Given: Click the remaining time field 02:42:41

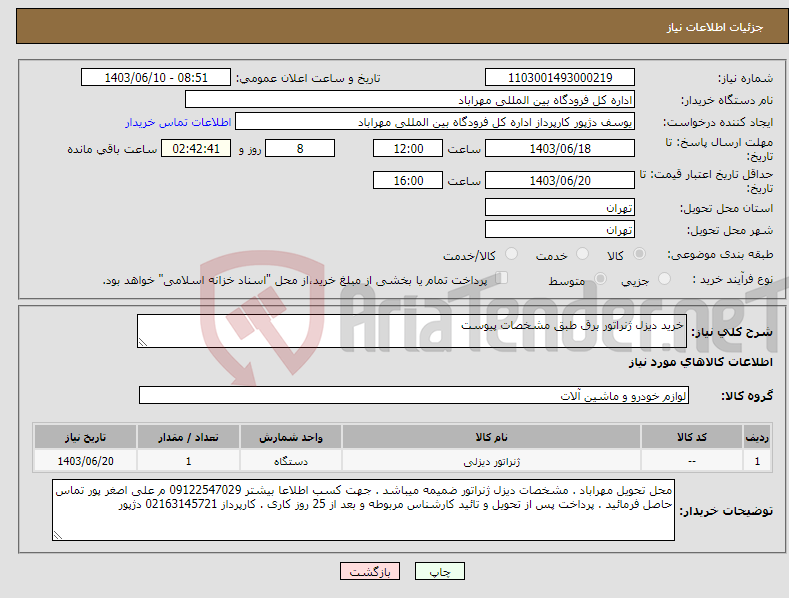Looking at the screenshot, I should point(196,148).
